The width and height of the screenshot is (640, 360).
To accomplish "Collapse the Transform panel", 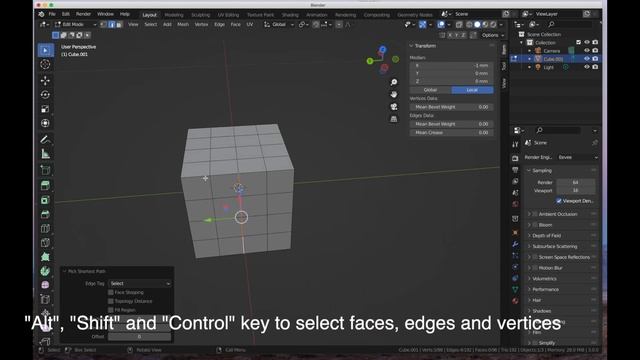I will [411, 46].
